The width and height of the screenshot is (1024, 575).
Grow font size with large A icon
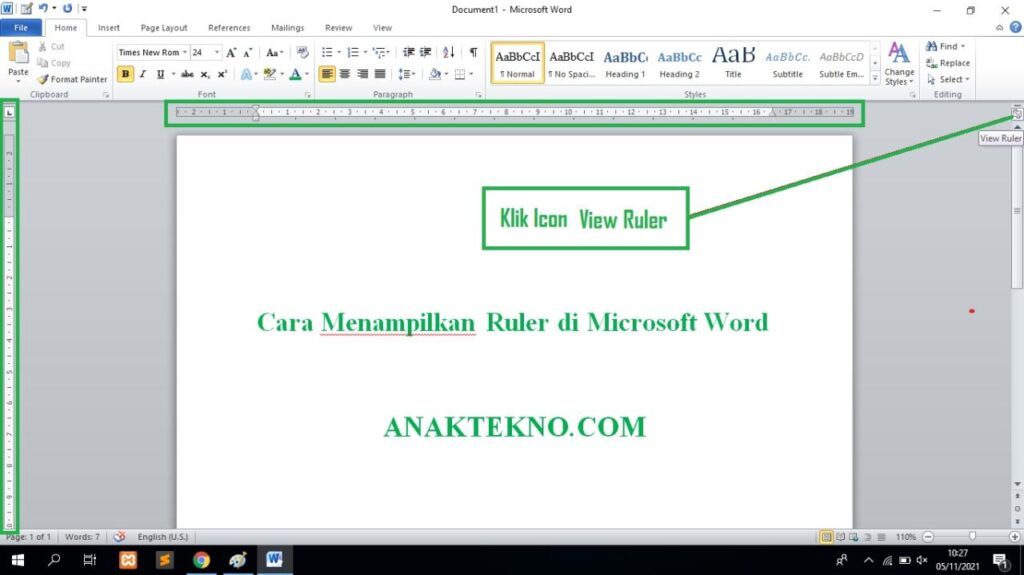tap(231, 52)
